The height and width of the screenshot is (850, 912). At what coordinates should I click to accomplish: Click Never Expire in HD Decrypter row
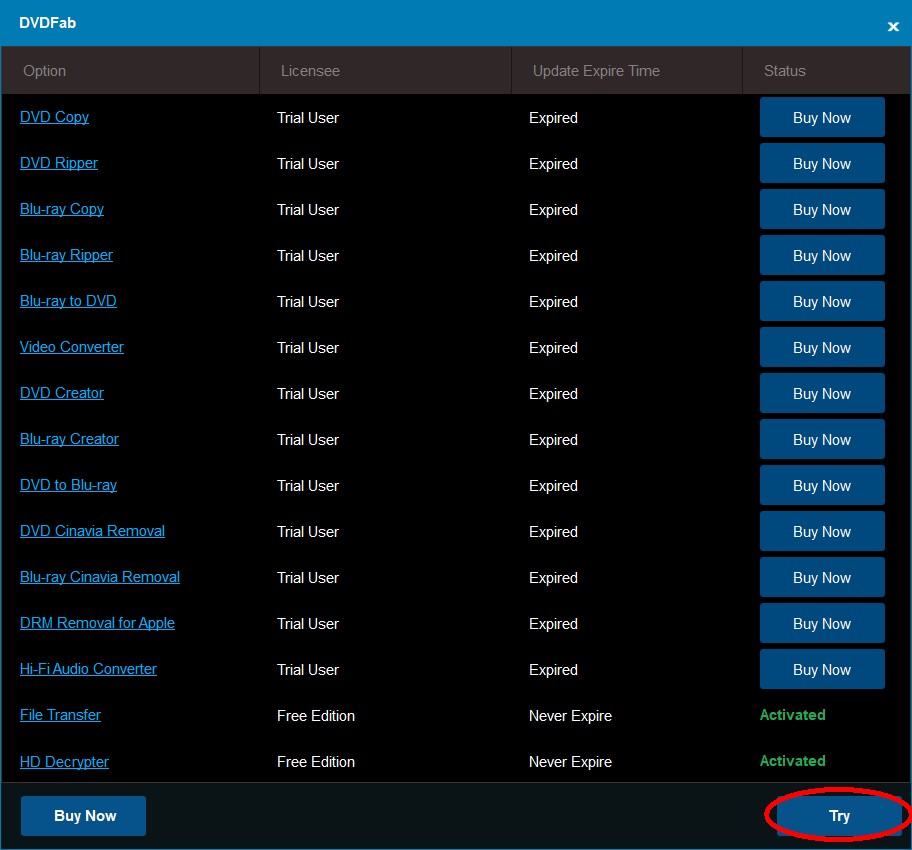pyautogui.click(x=570, y=762)
